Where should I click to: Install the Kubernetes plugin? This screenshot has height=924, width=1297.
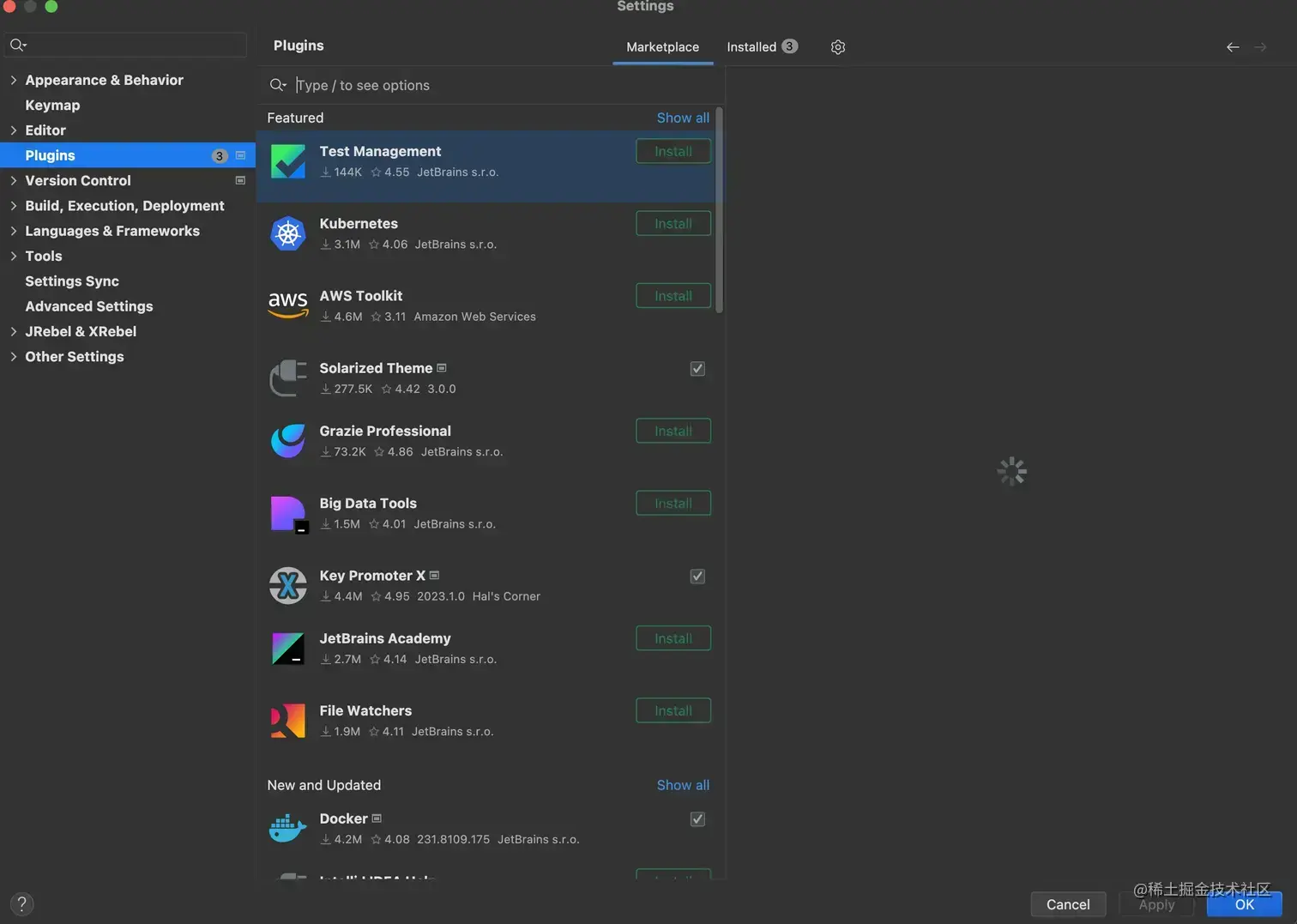click(673, 223)
